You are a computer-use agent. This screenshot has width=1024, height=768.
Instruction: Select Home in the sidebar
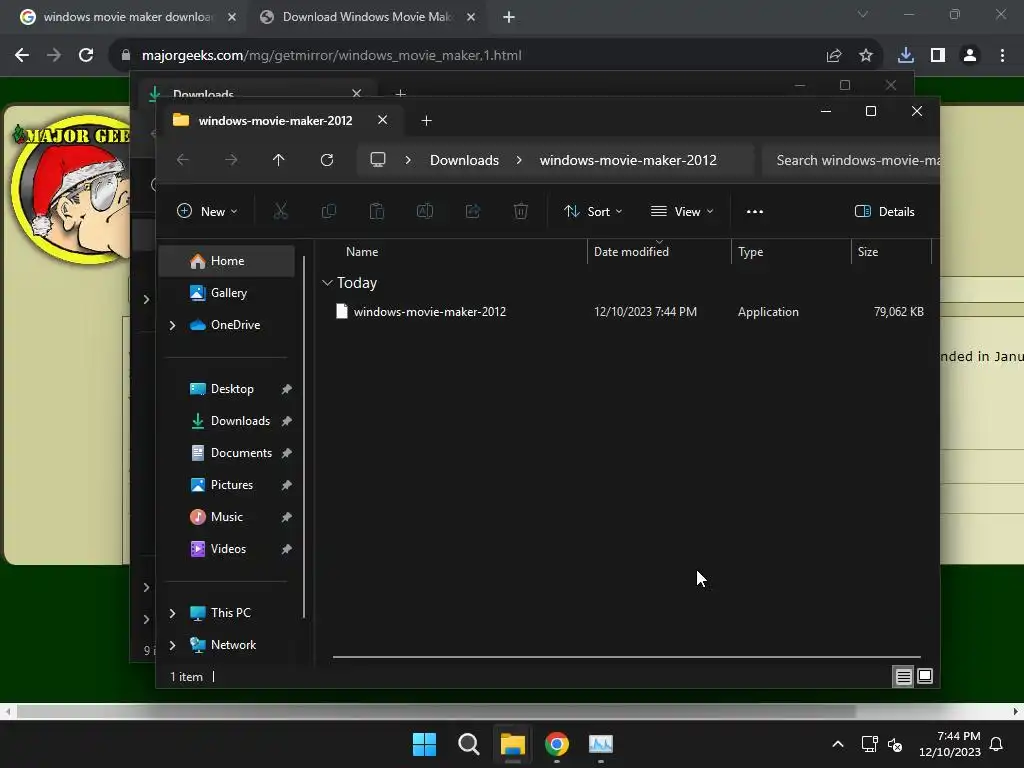(x=227, y=261)
